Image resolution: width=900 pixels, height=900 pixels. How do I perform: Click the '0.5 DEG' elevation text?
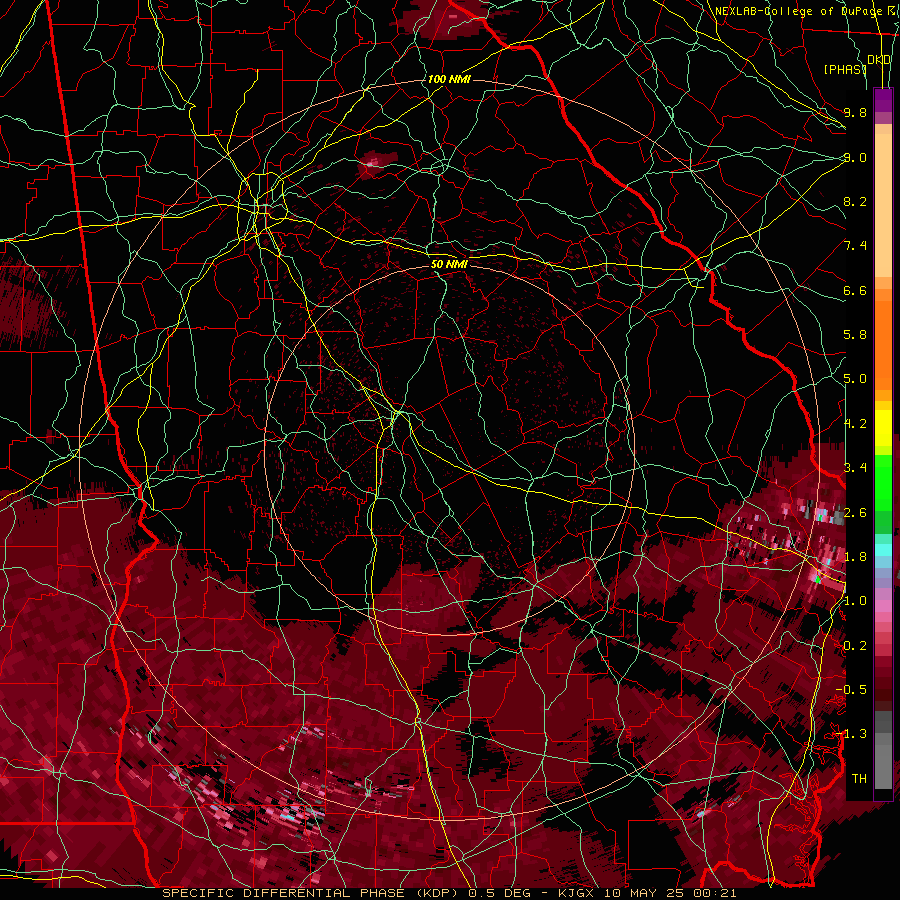point(499,893)
